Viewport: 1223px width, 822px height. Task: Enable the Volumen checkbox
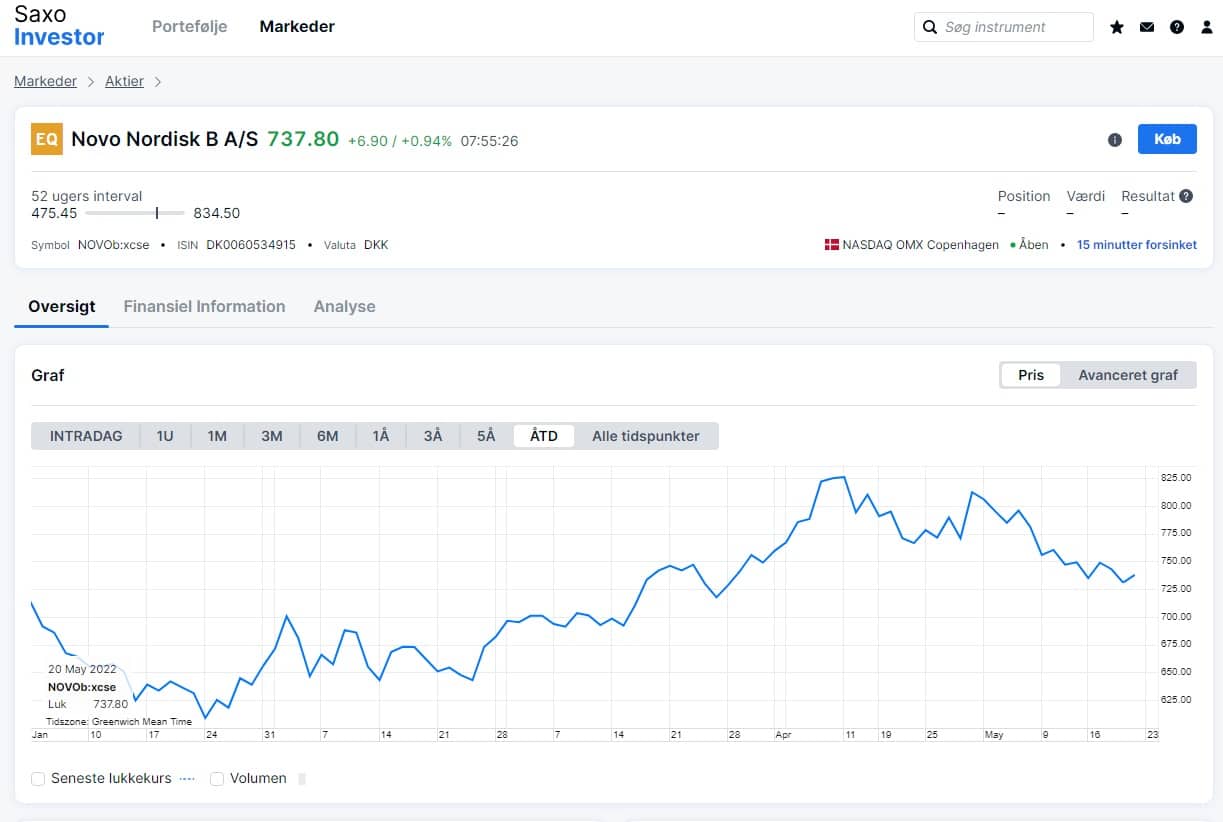(x=217, y=778)
